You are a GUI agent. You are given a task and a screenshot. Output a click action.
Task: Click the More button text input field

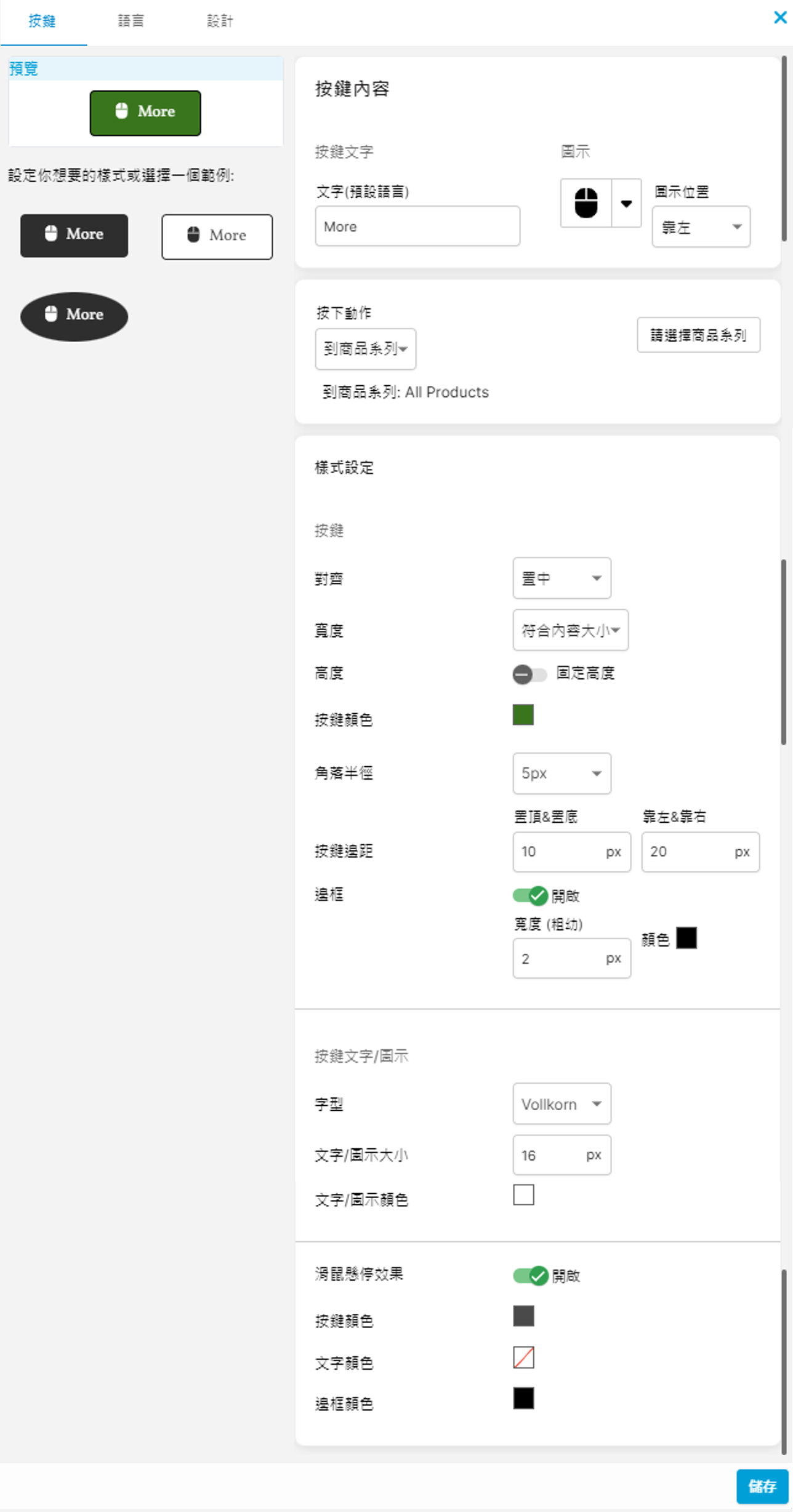417,226
